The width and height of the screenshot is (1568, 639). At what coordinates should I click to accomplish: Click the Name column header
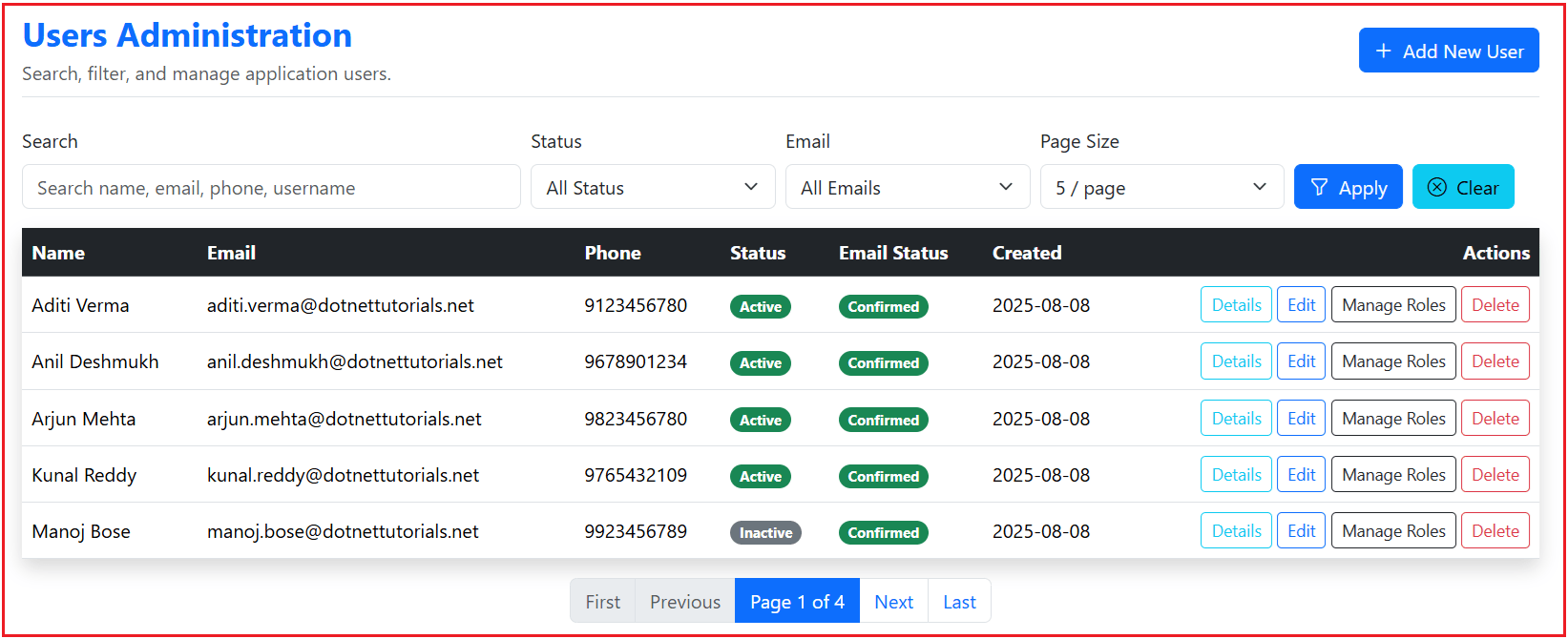click(58, 253)
